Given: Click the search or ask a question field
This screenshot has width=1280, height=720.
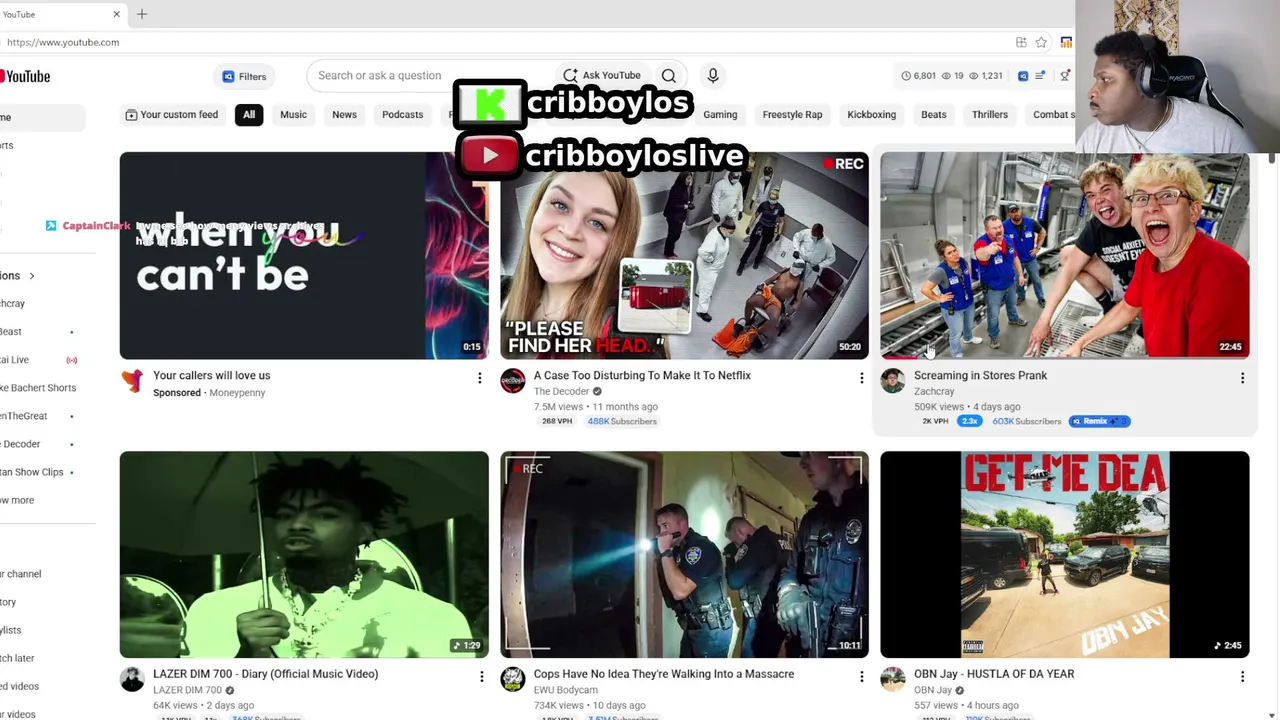Looking at the screenshot, I should [430, 76].
